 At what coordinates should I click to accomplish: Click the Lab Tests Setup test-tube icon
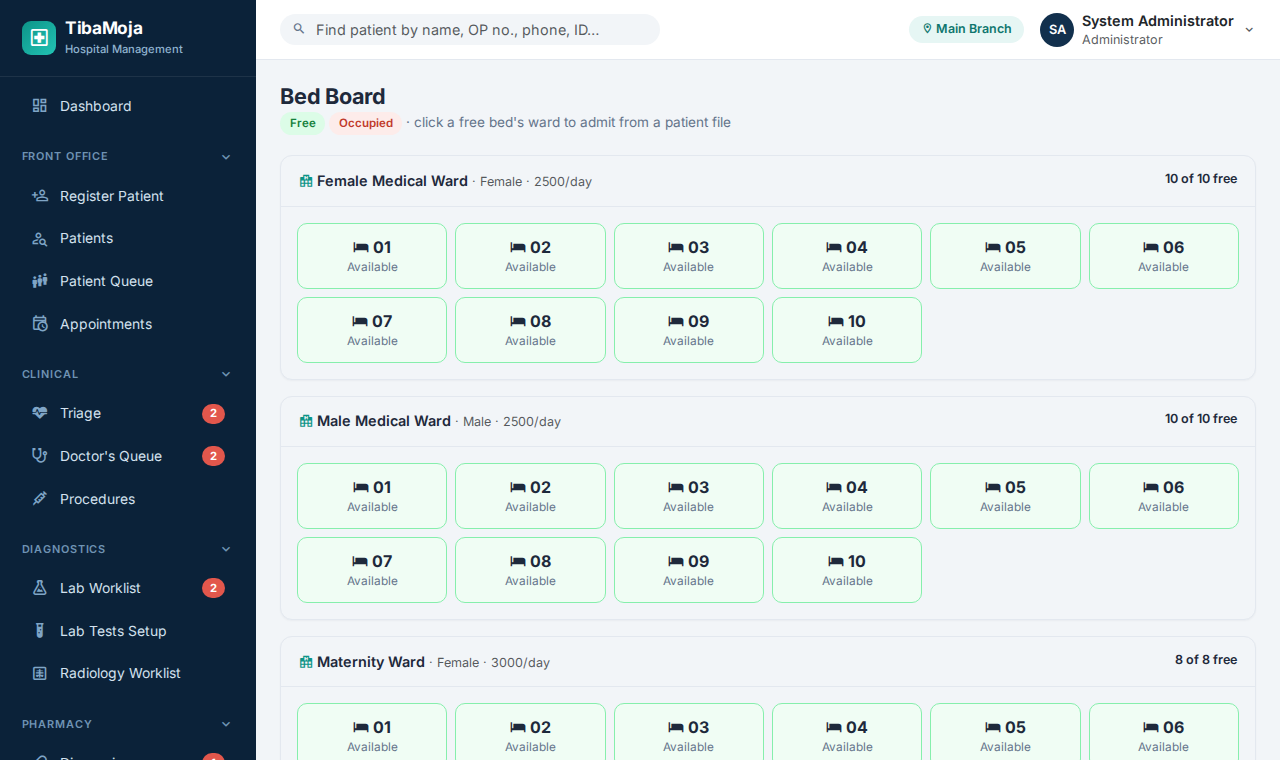(40, 631)
